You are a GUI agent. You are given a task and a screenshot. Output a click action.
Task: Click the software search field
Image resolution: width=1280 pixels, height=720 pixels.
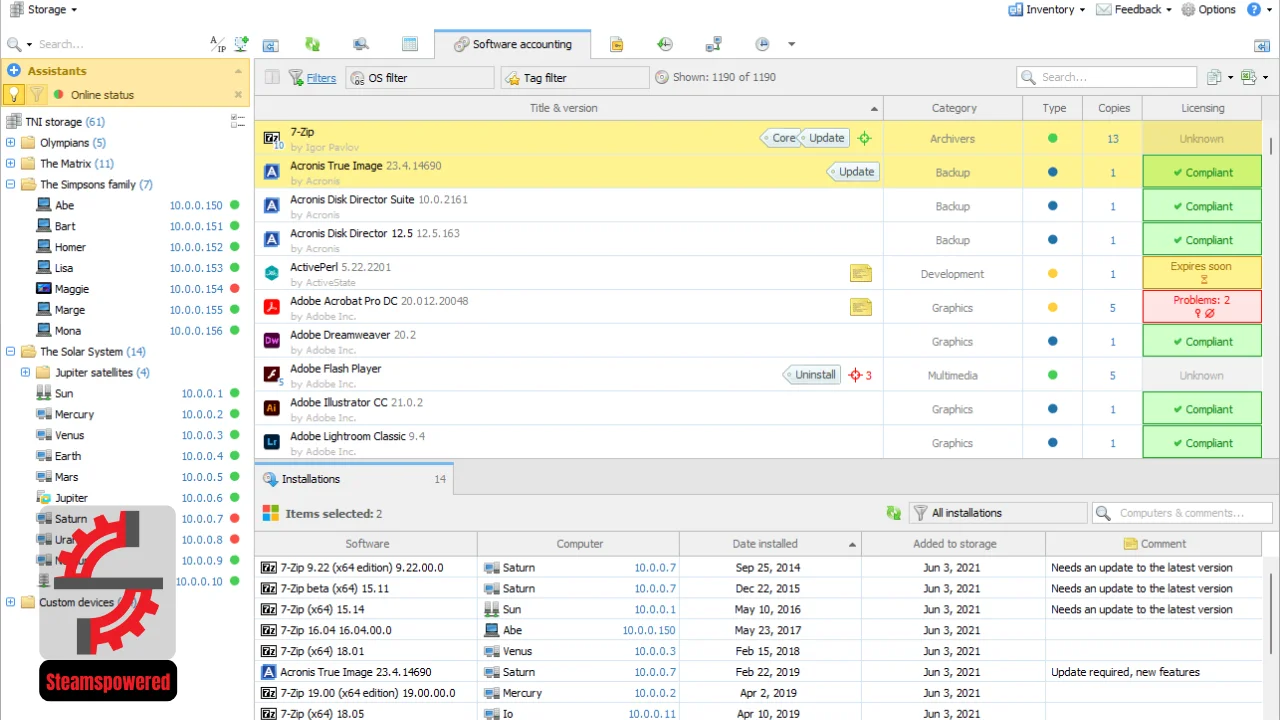[1107, 77]
